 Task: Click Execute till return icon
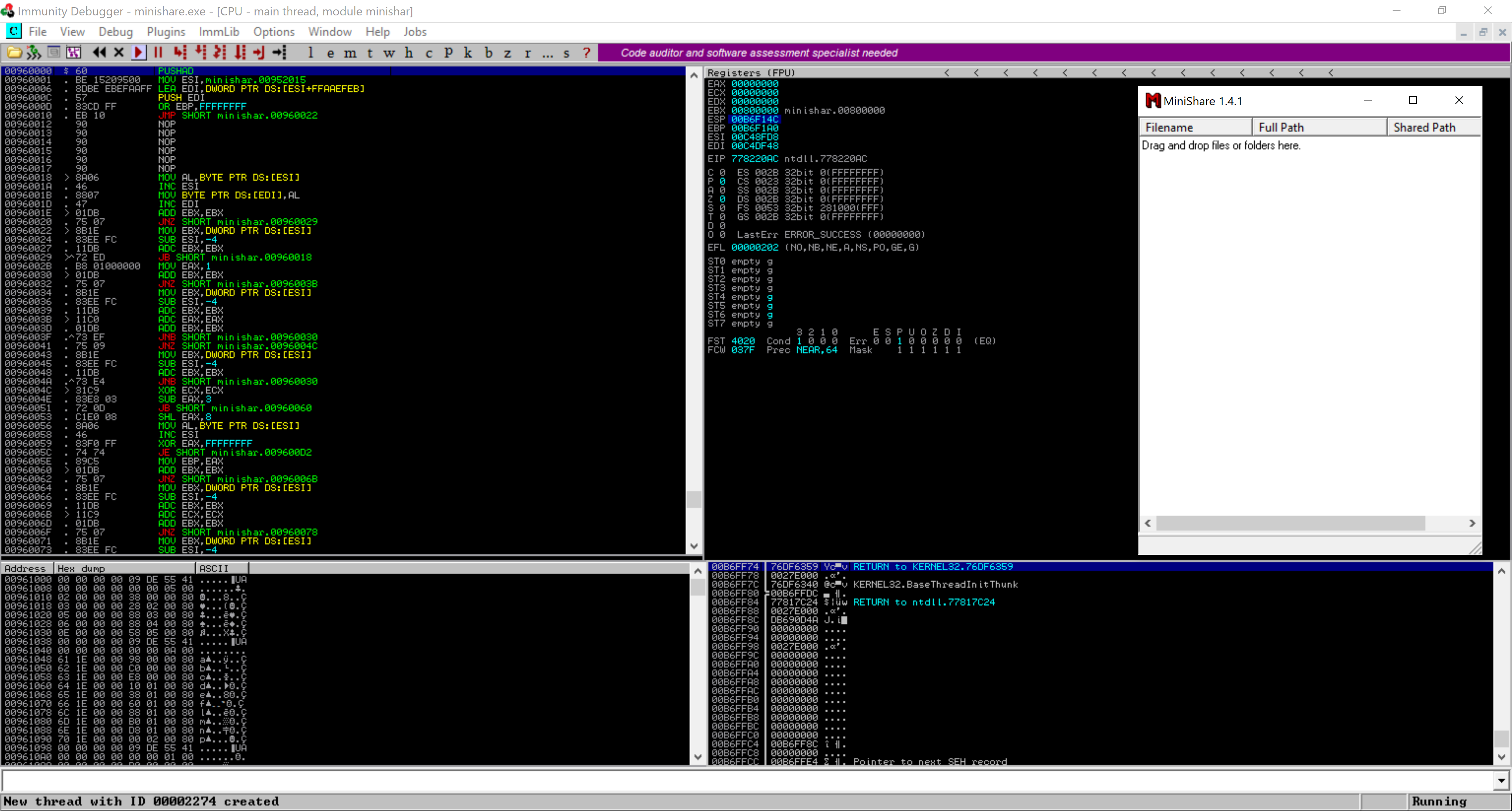259,53
